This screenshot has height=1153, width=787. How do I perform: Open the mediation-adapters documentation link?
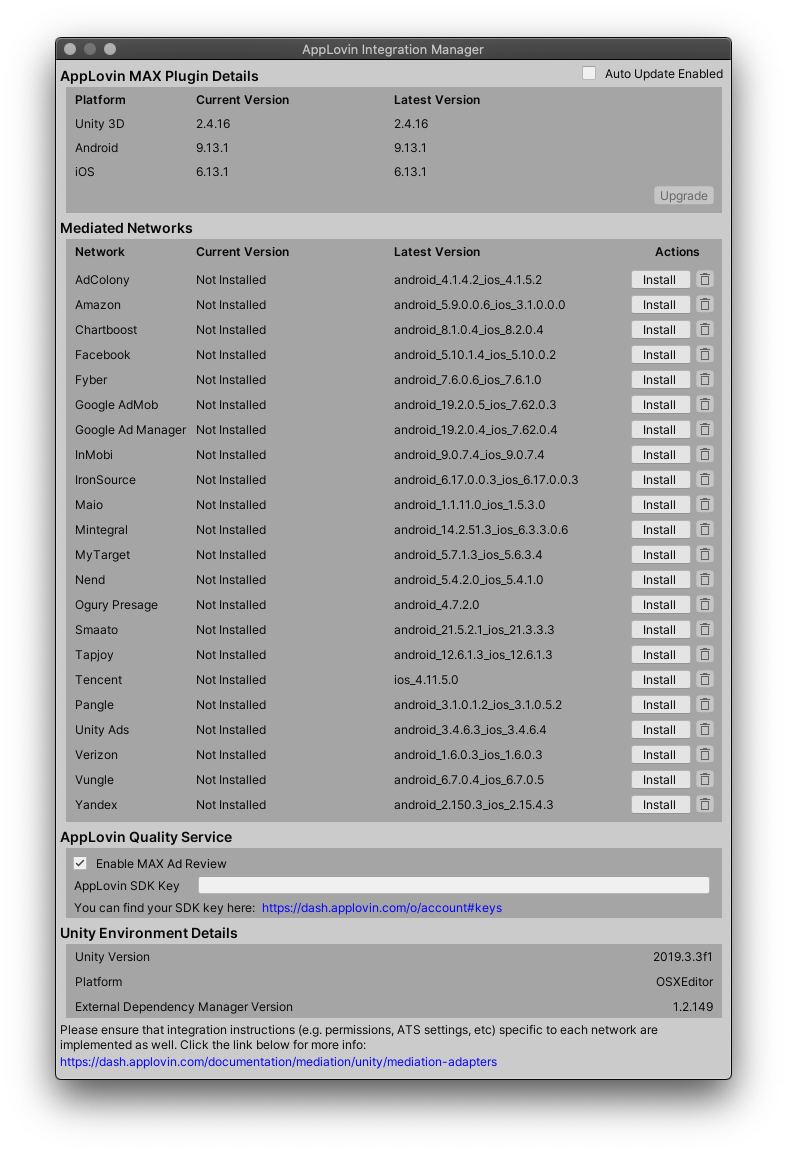(x=278, y=1062)
